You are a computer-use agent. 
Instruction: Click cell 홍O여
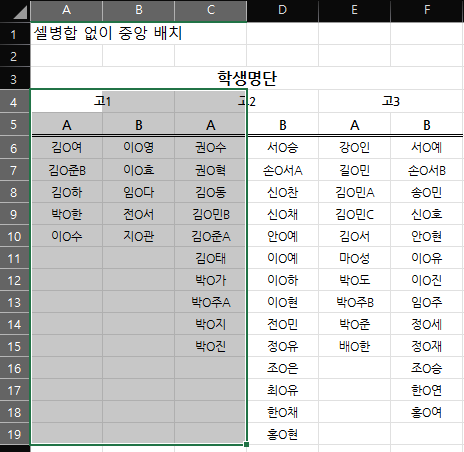click(x=427, y=412)
